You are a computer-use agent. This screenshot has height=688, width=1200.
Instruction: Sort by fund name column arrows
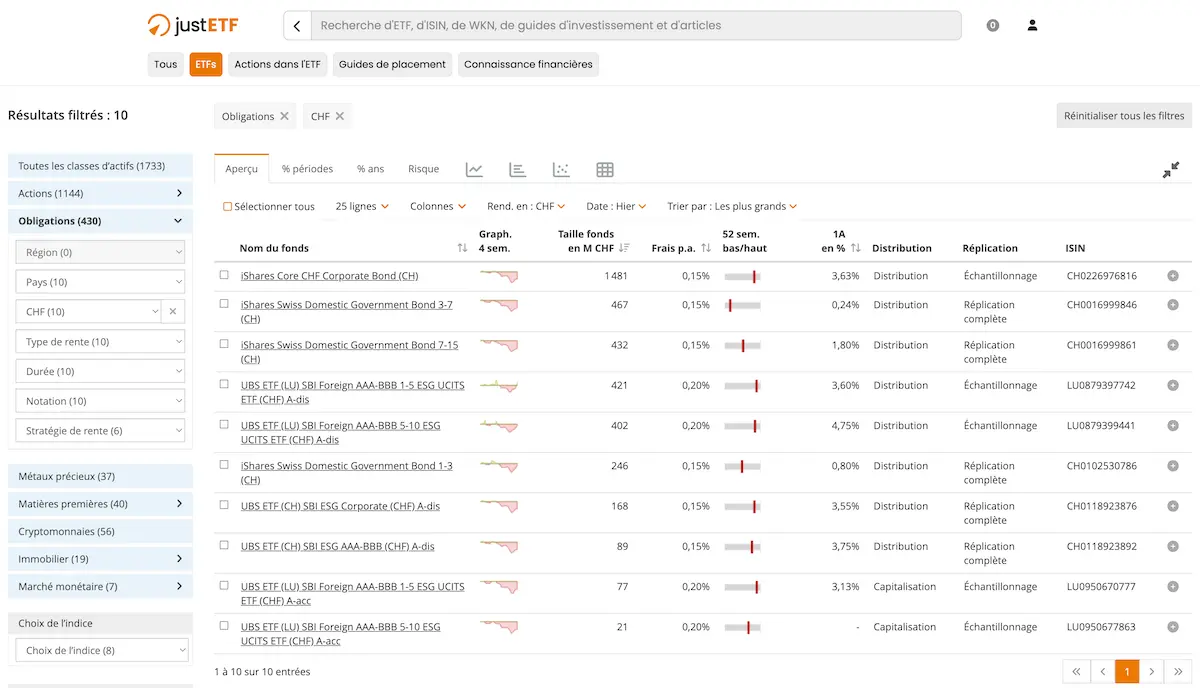(x=462, y=248)
